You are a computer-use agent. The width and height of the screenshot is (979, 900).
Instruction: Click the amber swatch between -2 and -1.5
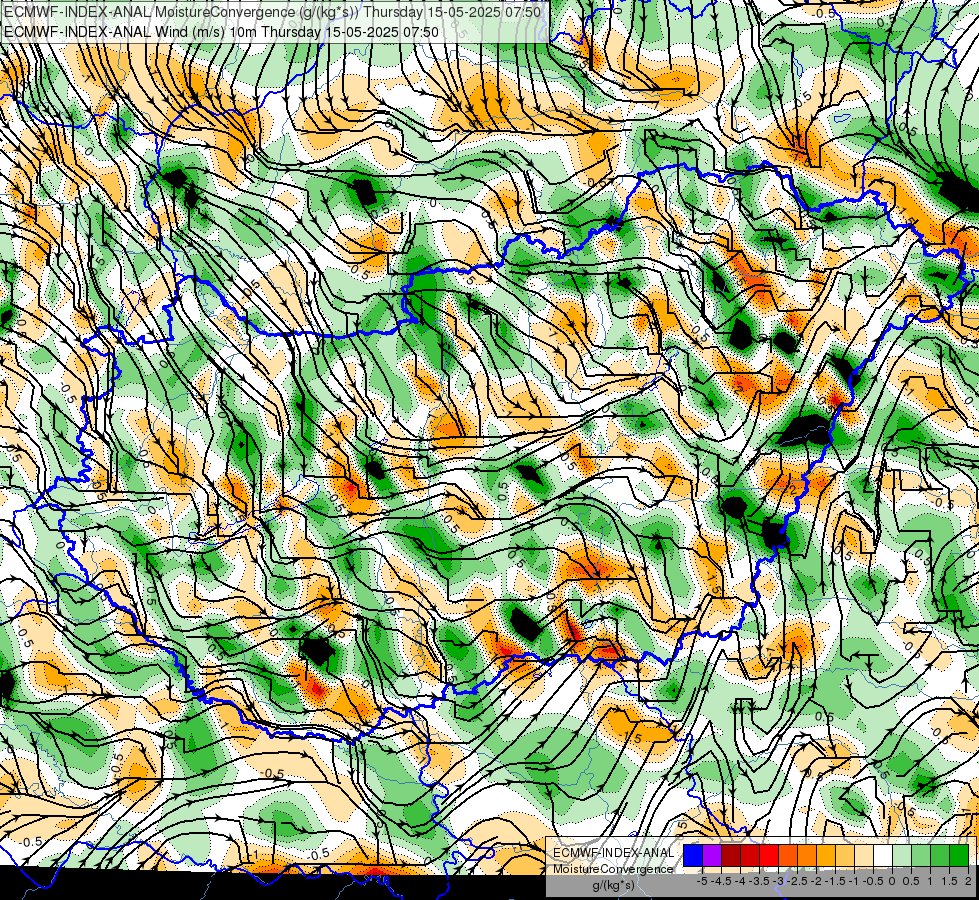pyautogui.click(x=825, y=855)
